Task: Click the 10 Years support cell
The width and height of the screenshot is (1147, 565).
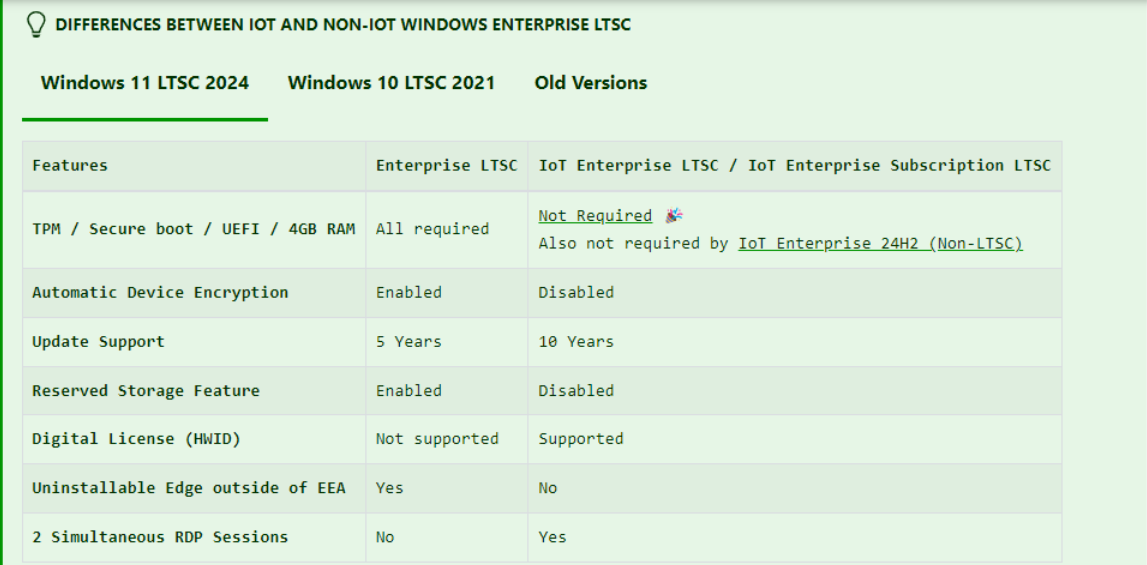Action: (576, 341)
